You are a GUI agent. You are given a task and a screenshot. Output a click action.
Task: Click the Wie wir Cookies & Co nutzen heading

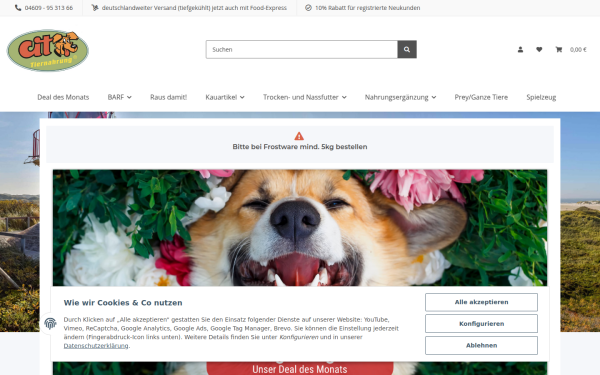tap(123, 303)
